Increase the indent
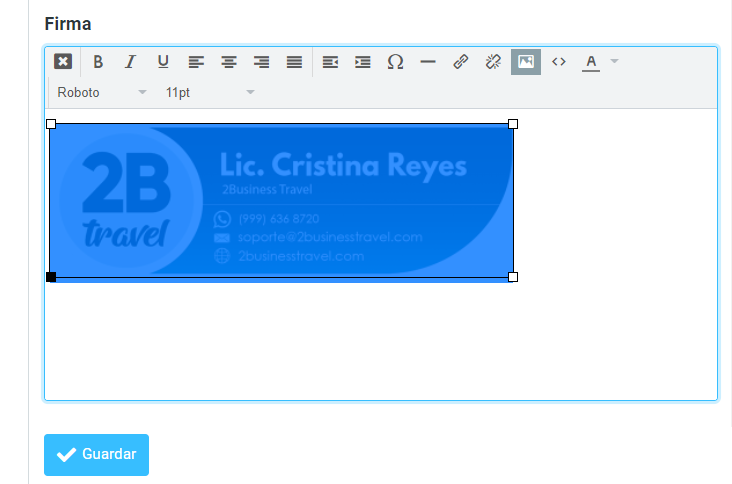The width and height of the screenshot is (732, 484). tap(363, 62)
